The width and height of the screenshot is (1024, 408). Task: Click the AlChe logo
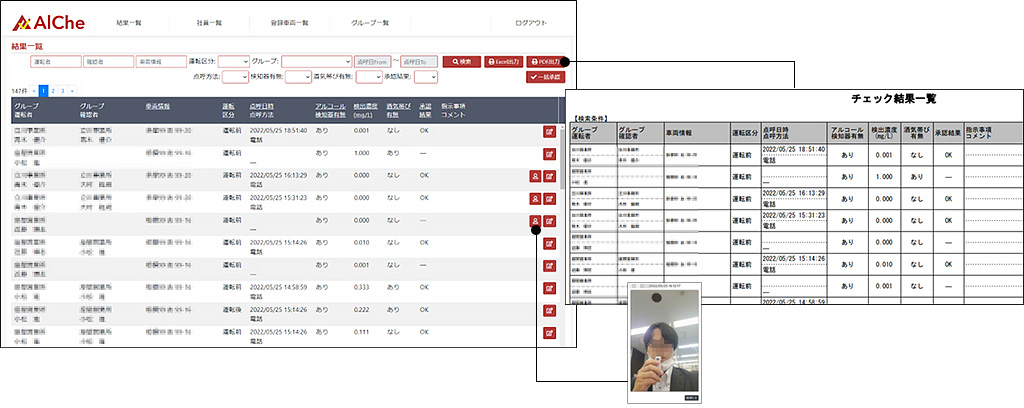tap(50, 21)
